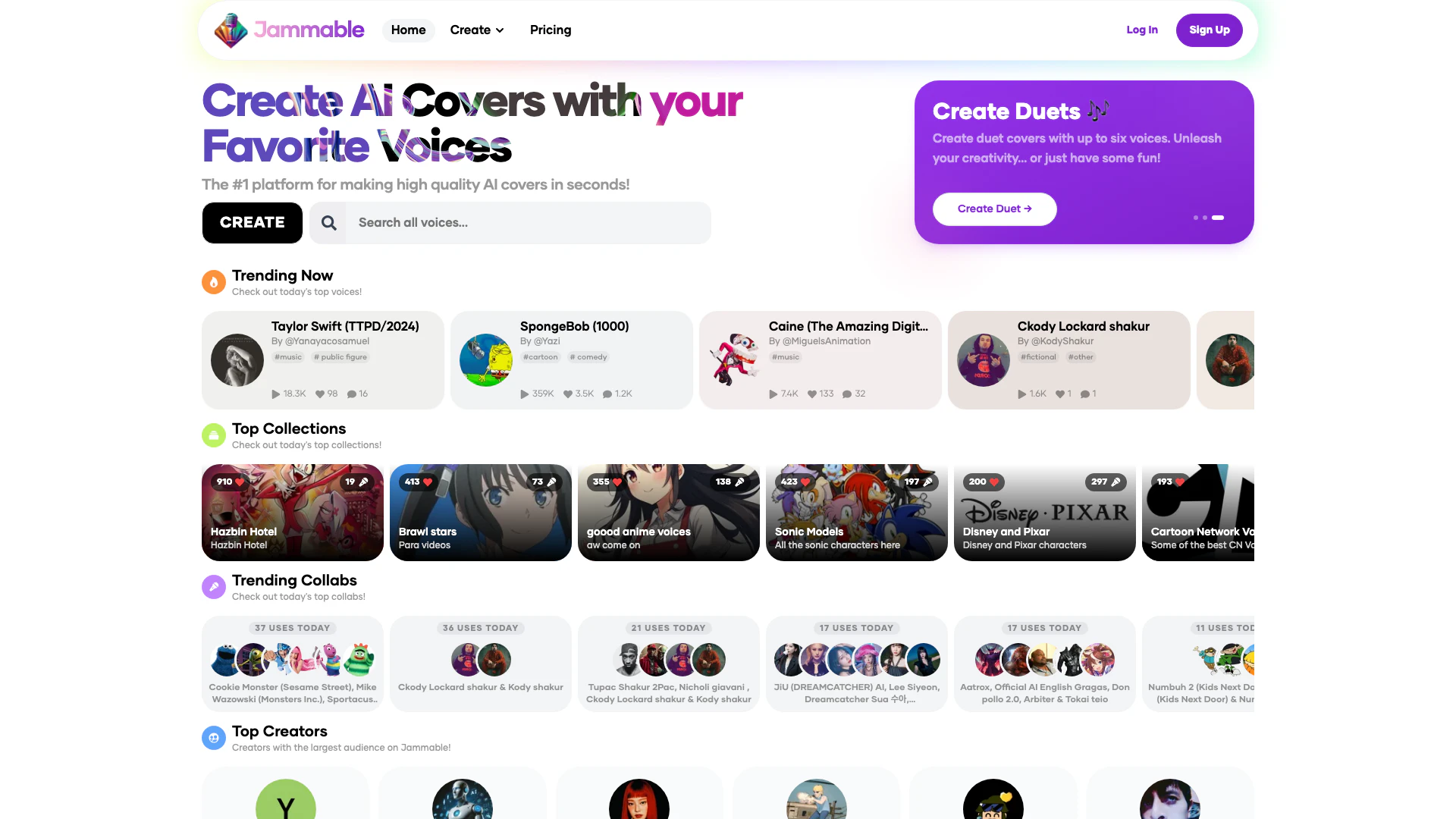
Task: Expand the Create dropdown menu
Action: coord(477,30)
